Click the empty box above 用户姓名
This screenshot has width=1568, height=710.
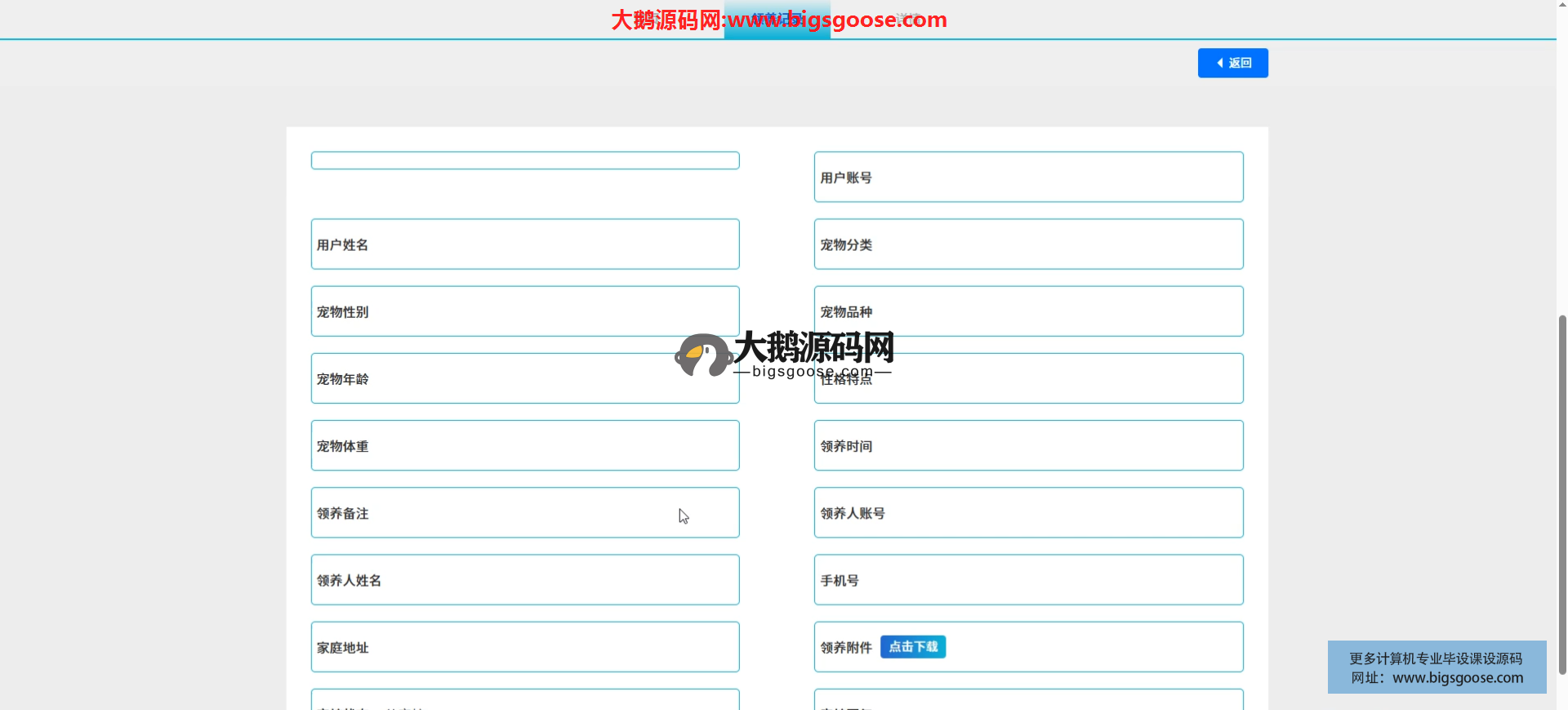click(x=524, y=160)
